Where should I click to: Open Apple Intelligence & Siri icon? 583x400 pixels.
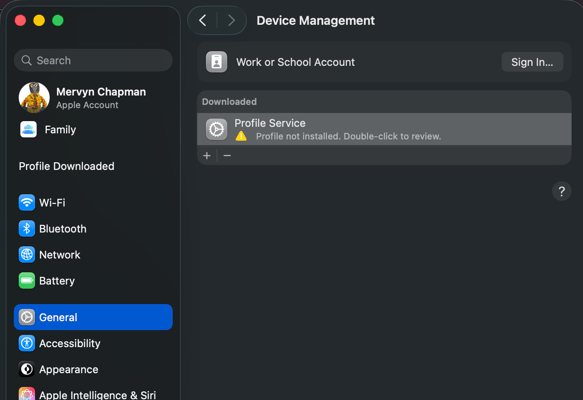pos(27,394)
